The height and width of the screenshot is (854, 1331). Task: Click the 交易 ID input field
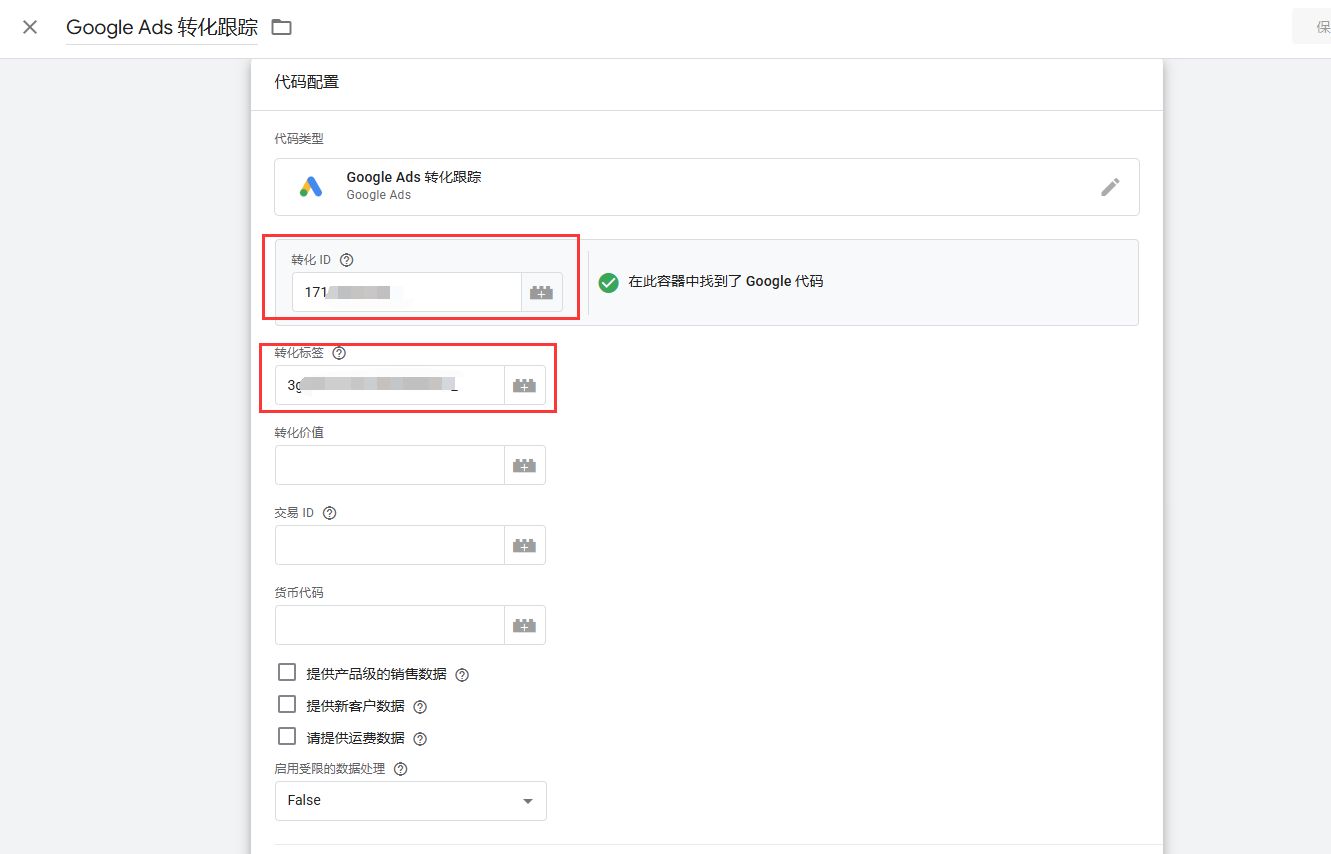click(x=390, y=545)
